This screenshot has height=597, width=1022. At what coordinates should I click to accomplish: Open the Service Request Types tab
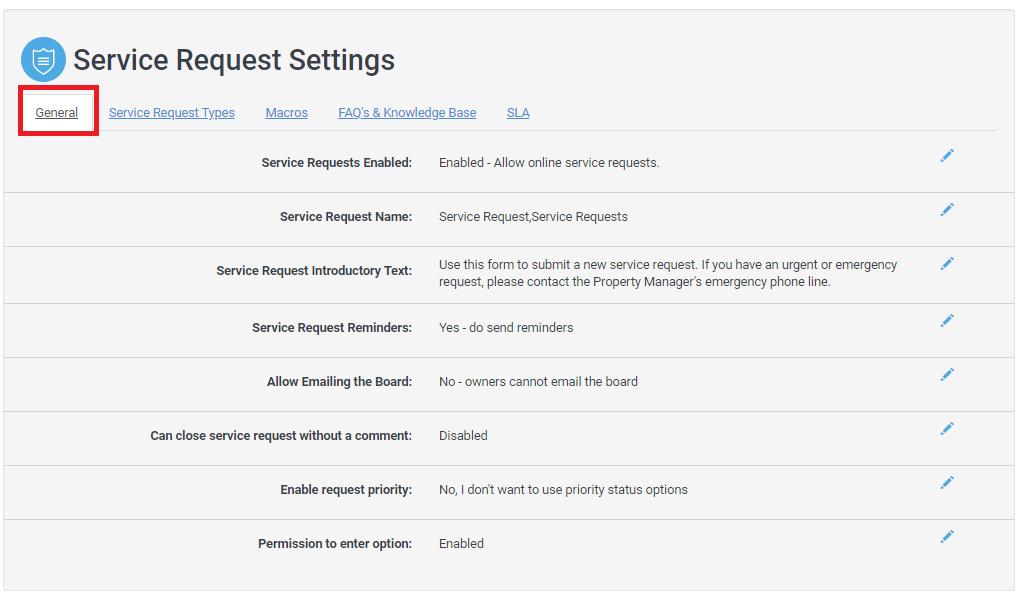(172, 113)
